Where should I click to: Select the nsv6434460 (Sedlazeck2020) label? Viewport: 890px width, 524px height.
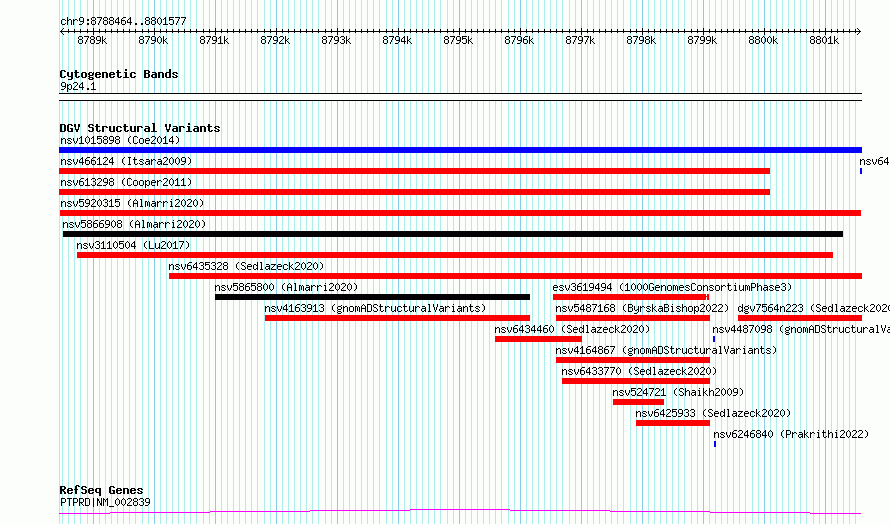(x=572, y=329)
